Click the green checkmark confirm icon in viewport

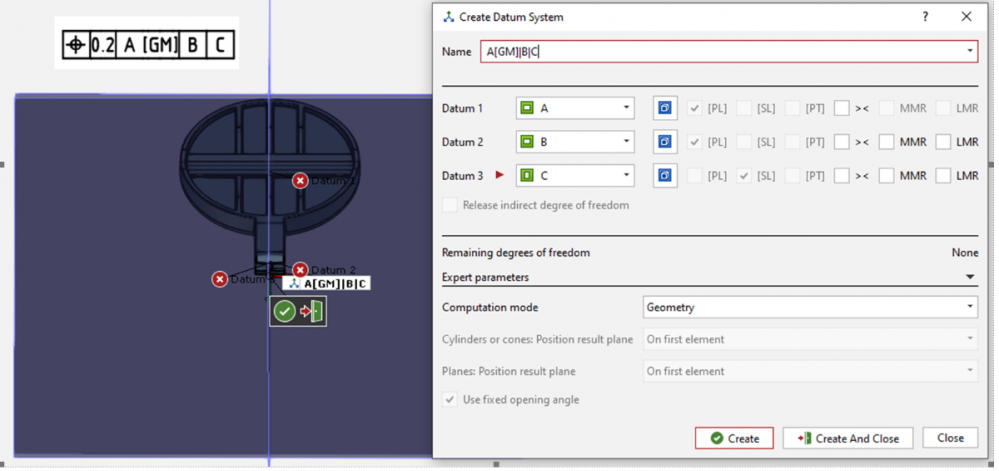(x=285, y=312)
